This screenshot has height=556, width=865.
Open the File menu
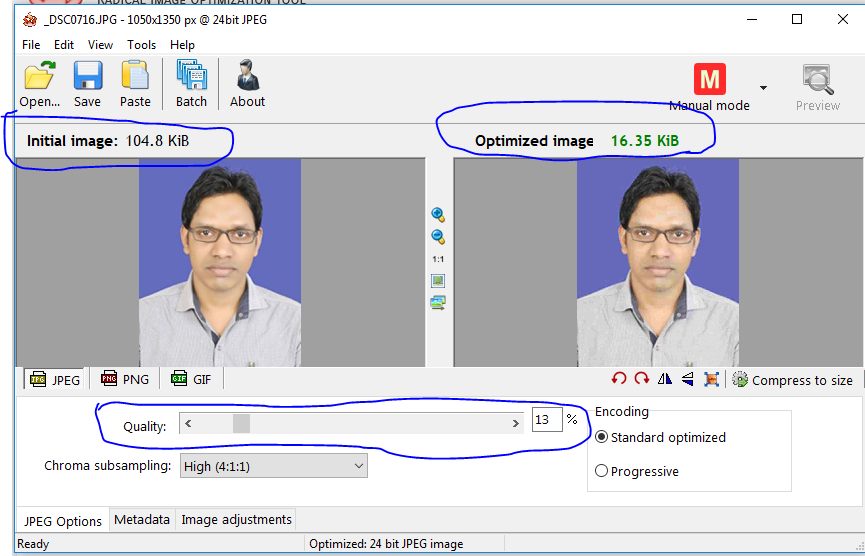31,45
